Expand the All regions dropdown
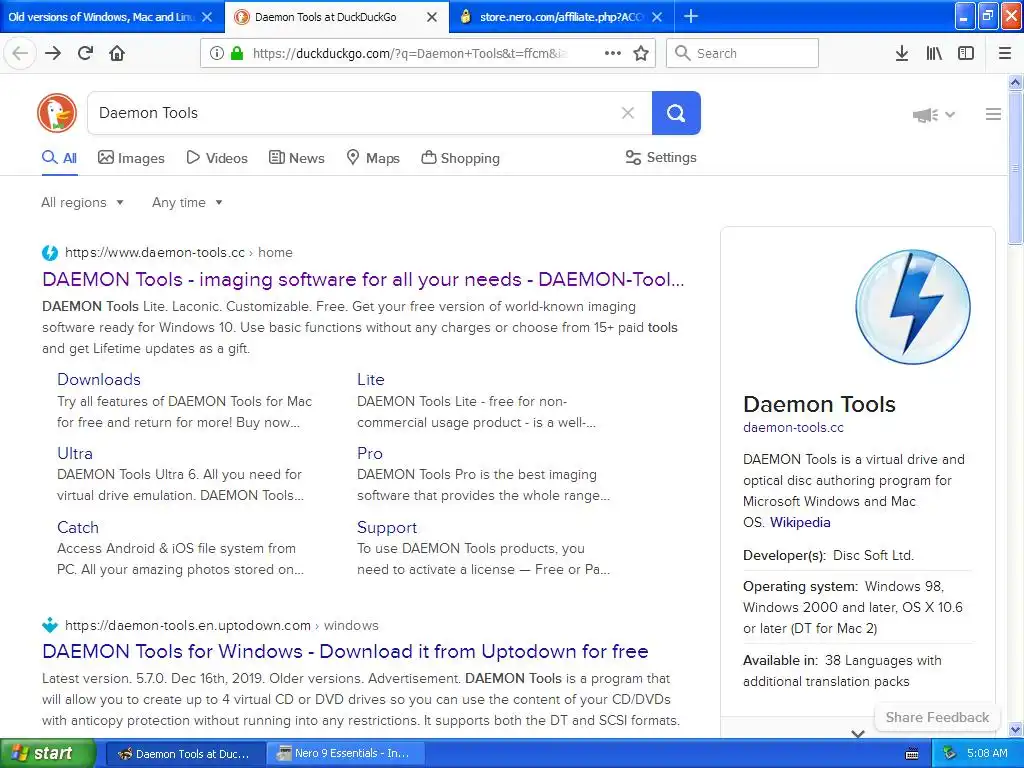This screenshot has width=1024, height=768. click(x=82, y=202)
